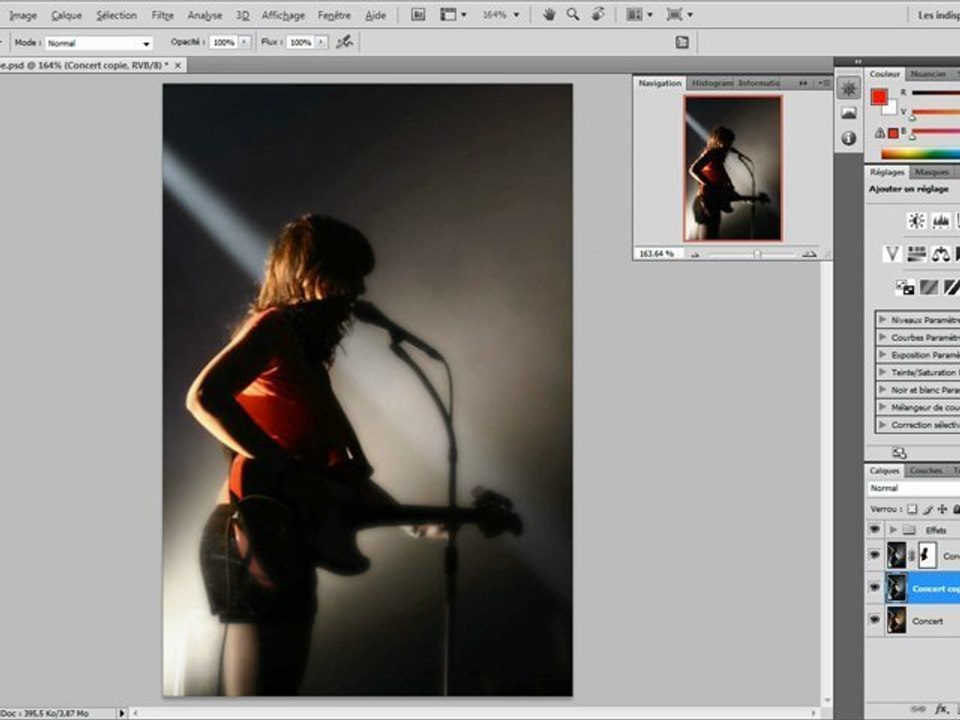The width and height of the screenshot is (960, 720).
Task: Zoom out using small mountains icon in Navigation
Action: [696, 254]
